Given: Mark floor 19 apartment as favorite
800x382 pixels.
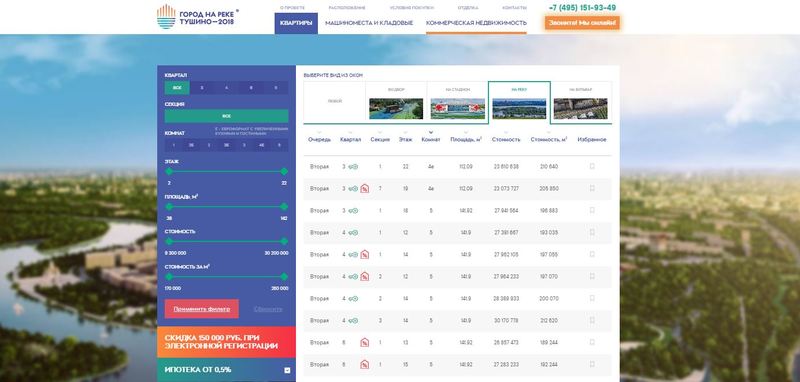Looking at the screenshot, I should tap(592, 188).
